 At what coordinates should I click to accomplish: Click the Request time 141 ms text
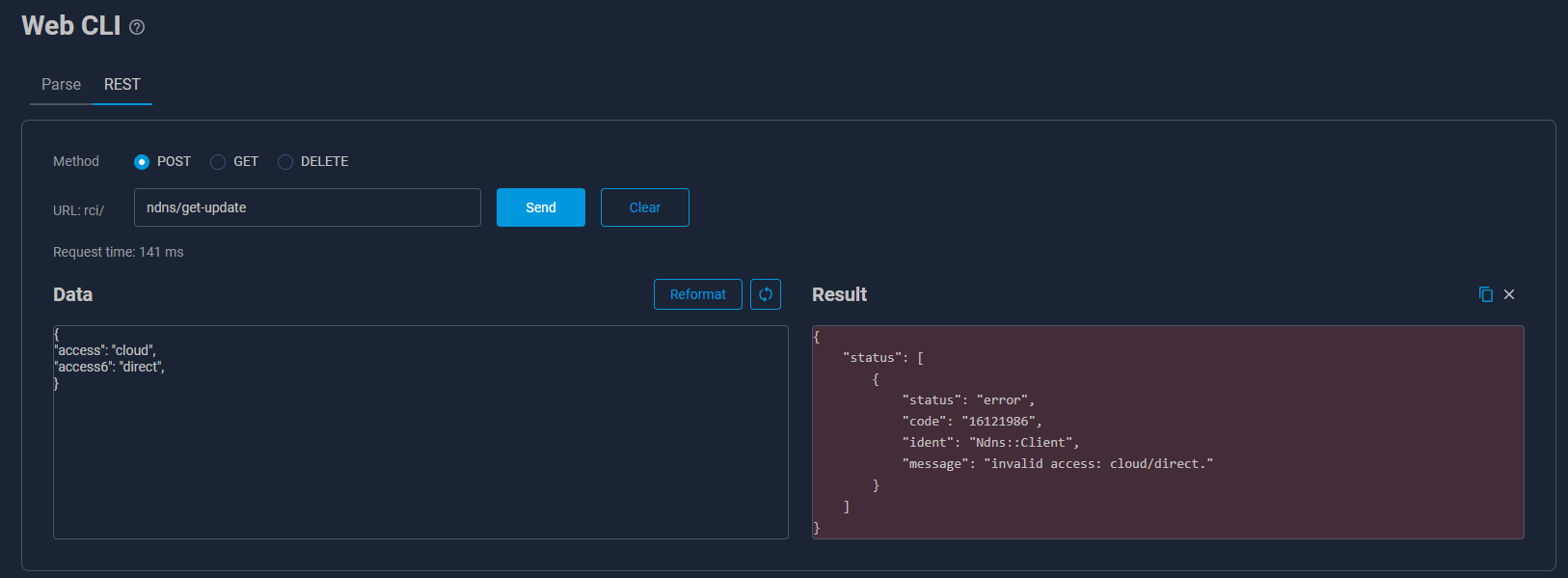tap(118, 252)
